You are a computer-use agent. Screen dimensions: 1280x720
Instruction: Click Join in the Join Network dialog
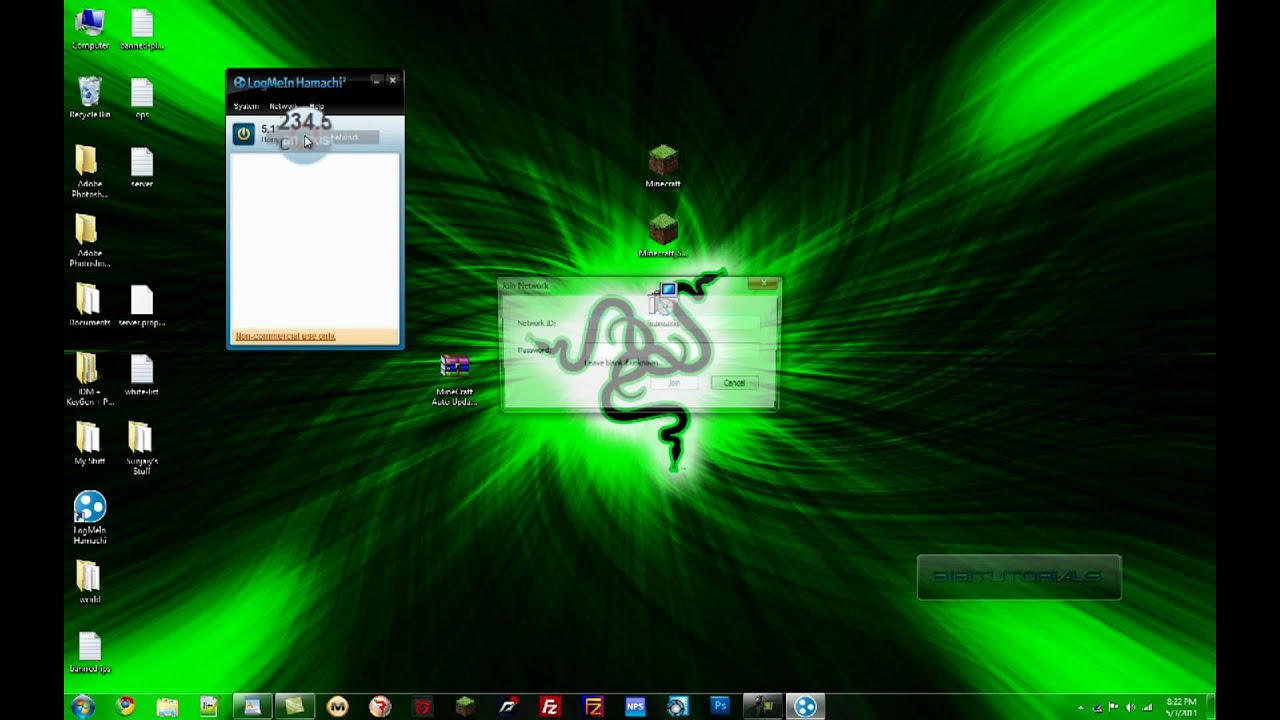(x=674, y=383)
